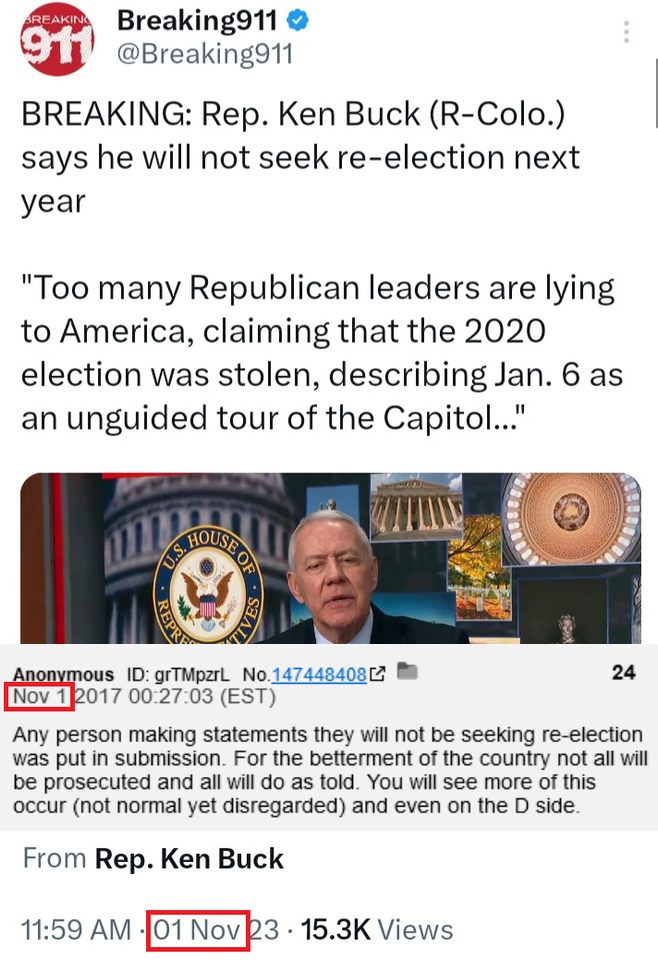Click the blue verified badge
This screenshot has height=960, width=658.
pyautogui.click(x=298, y=21)
